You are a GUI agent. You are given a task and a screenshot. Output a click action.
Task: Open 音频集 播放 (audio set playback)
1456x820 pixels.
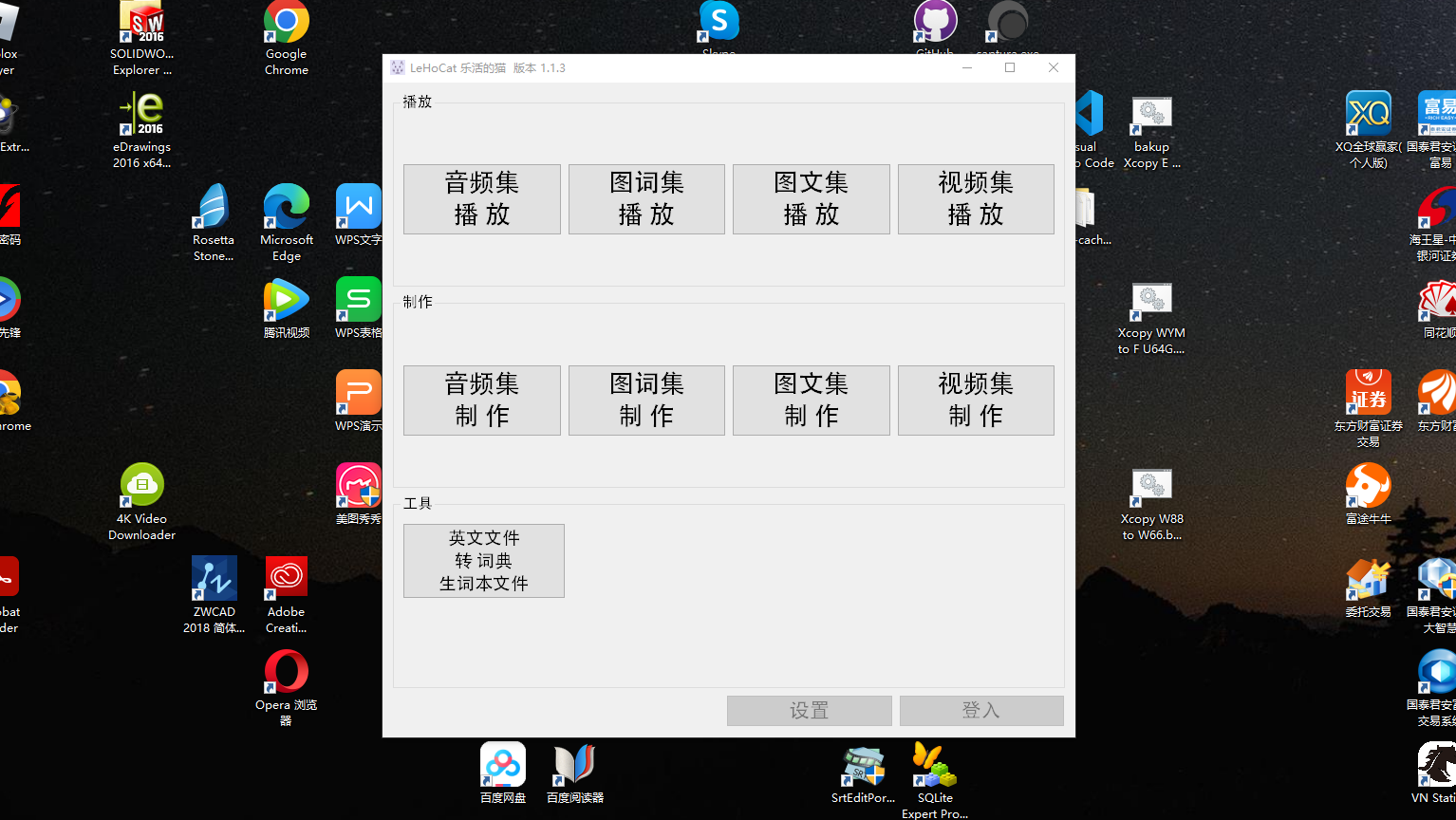tap(481, 198)
